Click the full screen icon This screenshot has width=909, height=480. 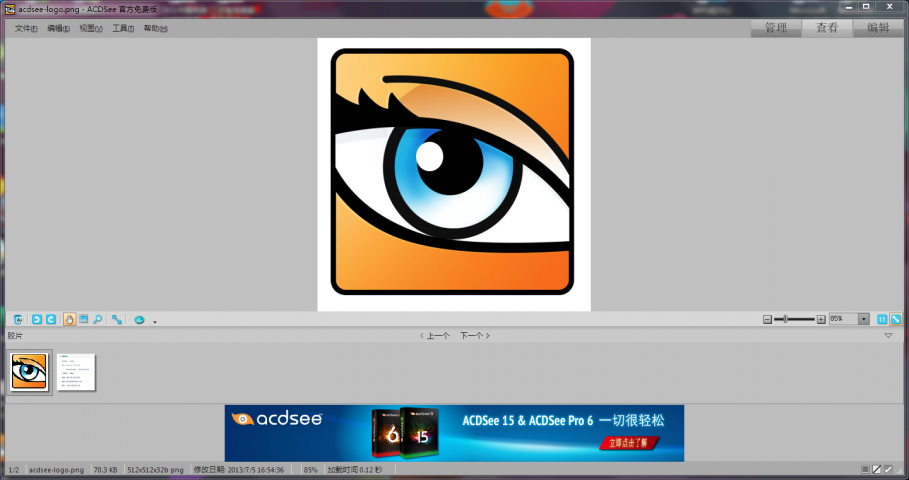[117, 319]
